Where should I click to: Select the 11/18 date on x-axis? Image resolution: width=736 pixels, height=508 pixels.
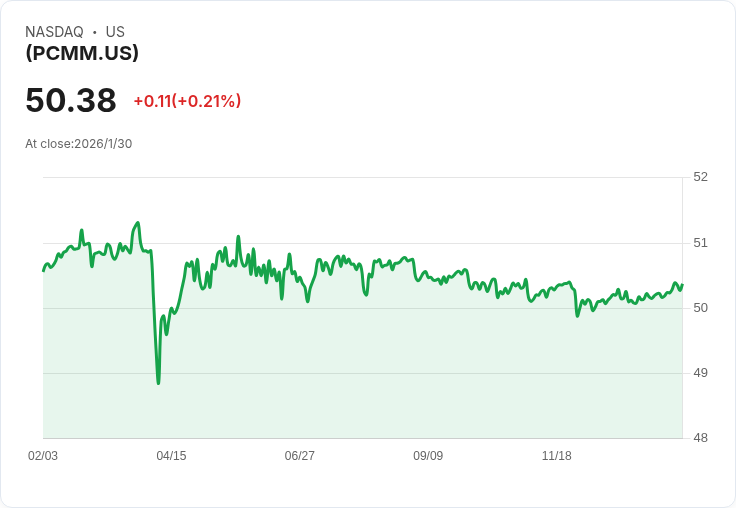pos(556,455)
